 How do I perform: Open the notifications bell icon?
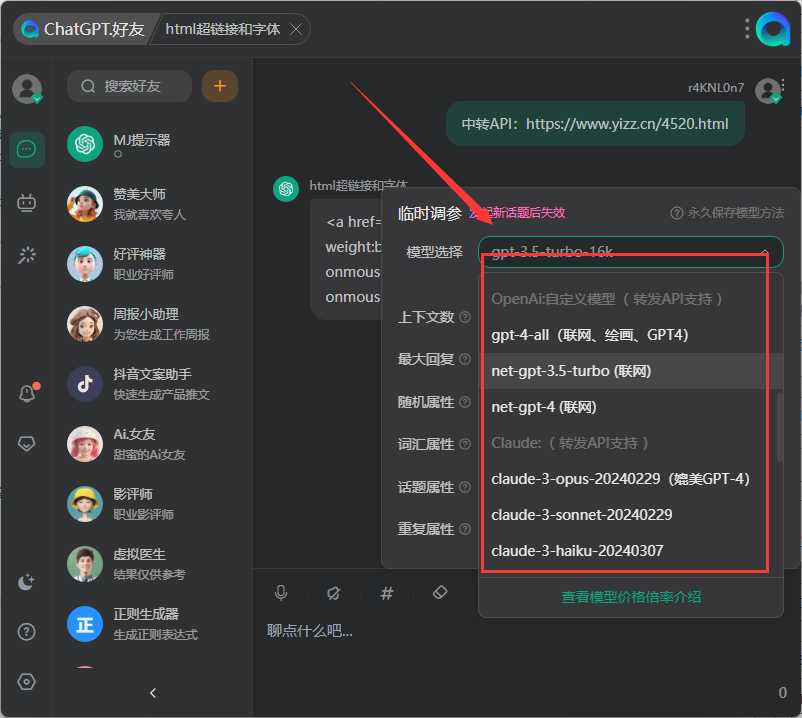tap(28, 392)
